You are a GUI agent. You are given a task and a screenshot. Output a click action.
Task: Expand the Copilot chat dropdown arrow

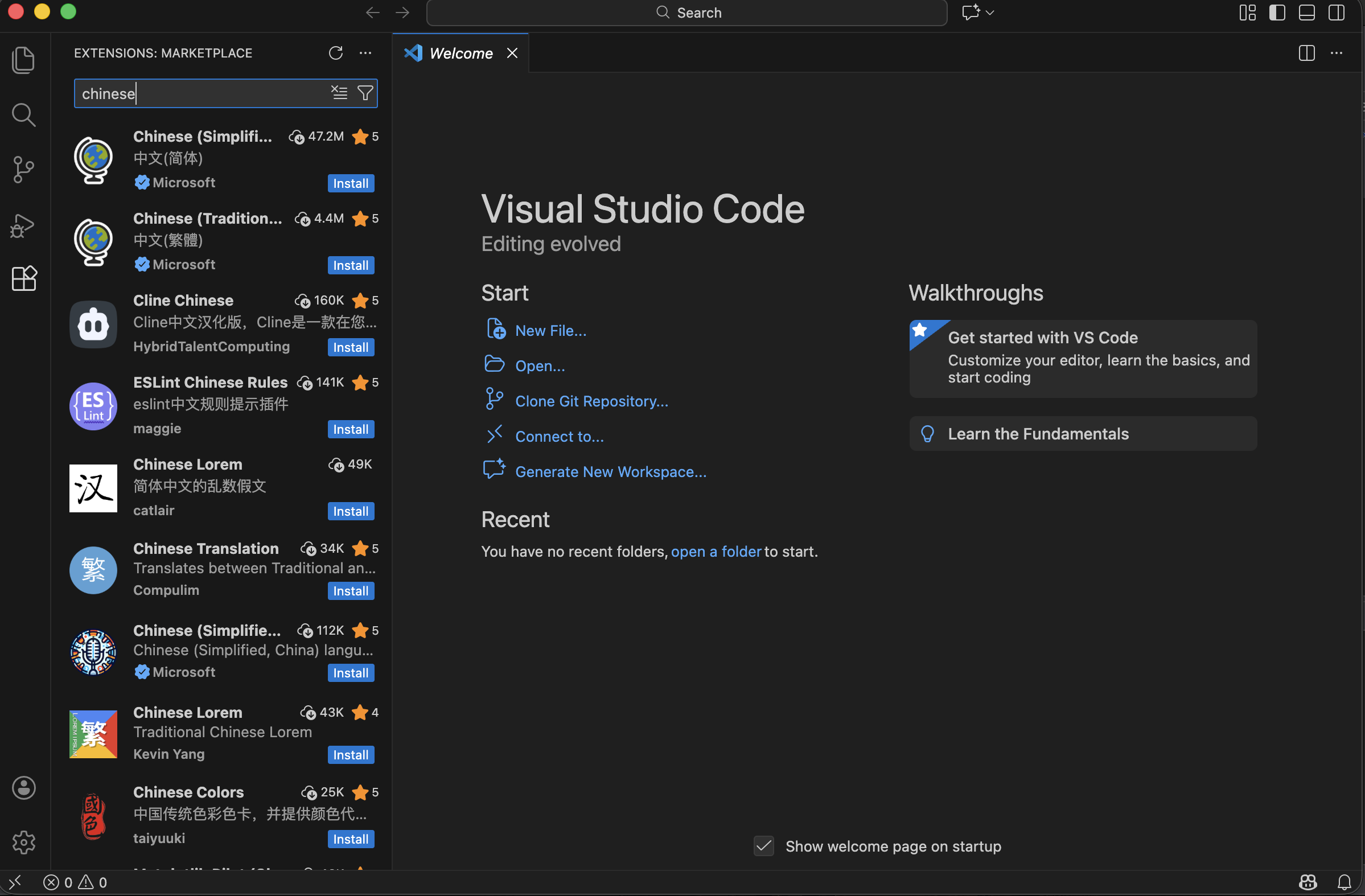tap(990, 13)
